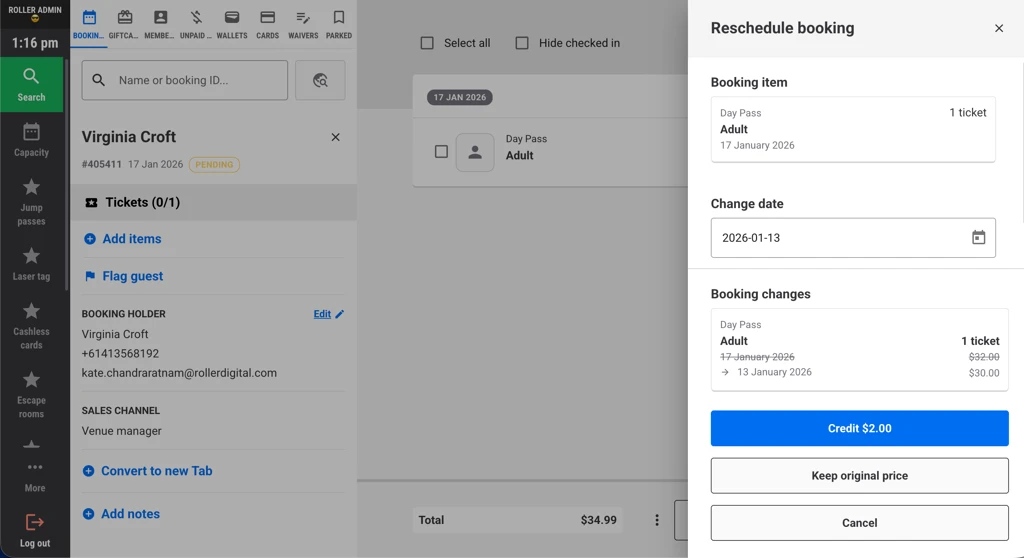This screenshot has width=1024, height=558.
Task: Open the three-dot menu beside Total
Action: 657,520
